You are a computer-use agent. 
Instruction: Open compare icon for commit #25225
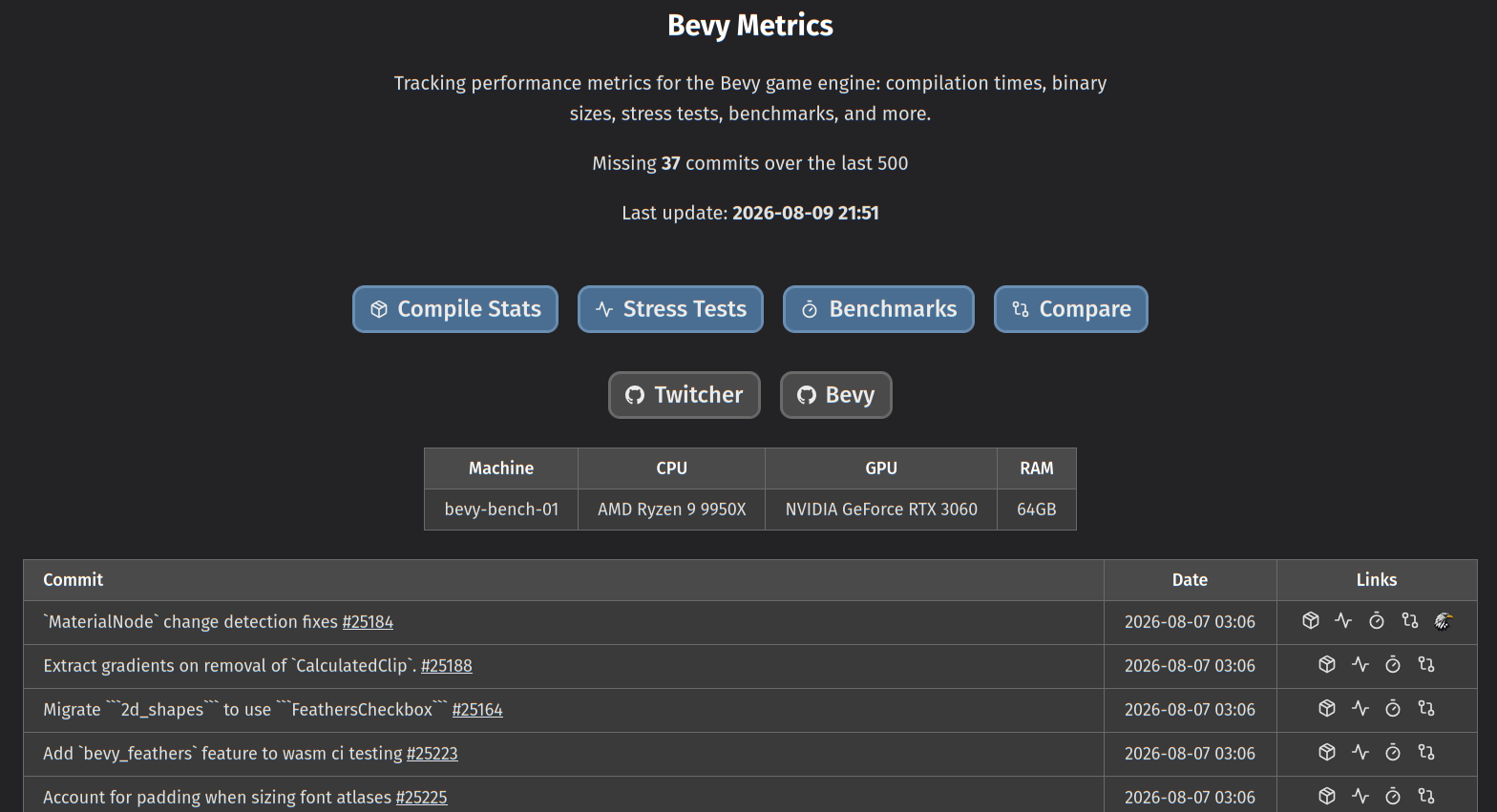[x=1426, y=796]
